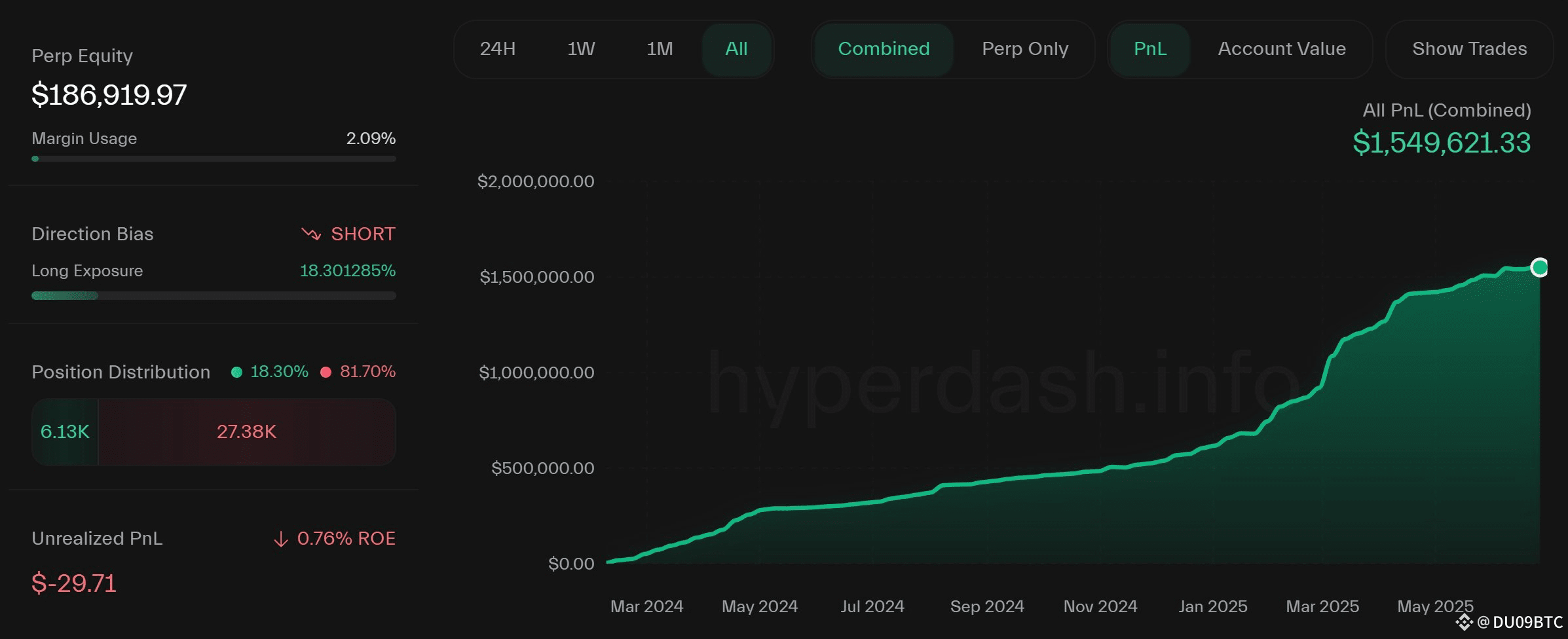Click the Binance logo icon near DU09BTC
Viewport: 1568px width, 639px height.
click(x=1464, y=621)
